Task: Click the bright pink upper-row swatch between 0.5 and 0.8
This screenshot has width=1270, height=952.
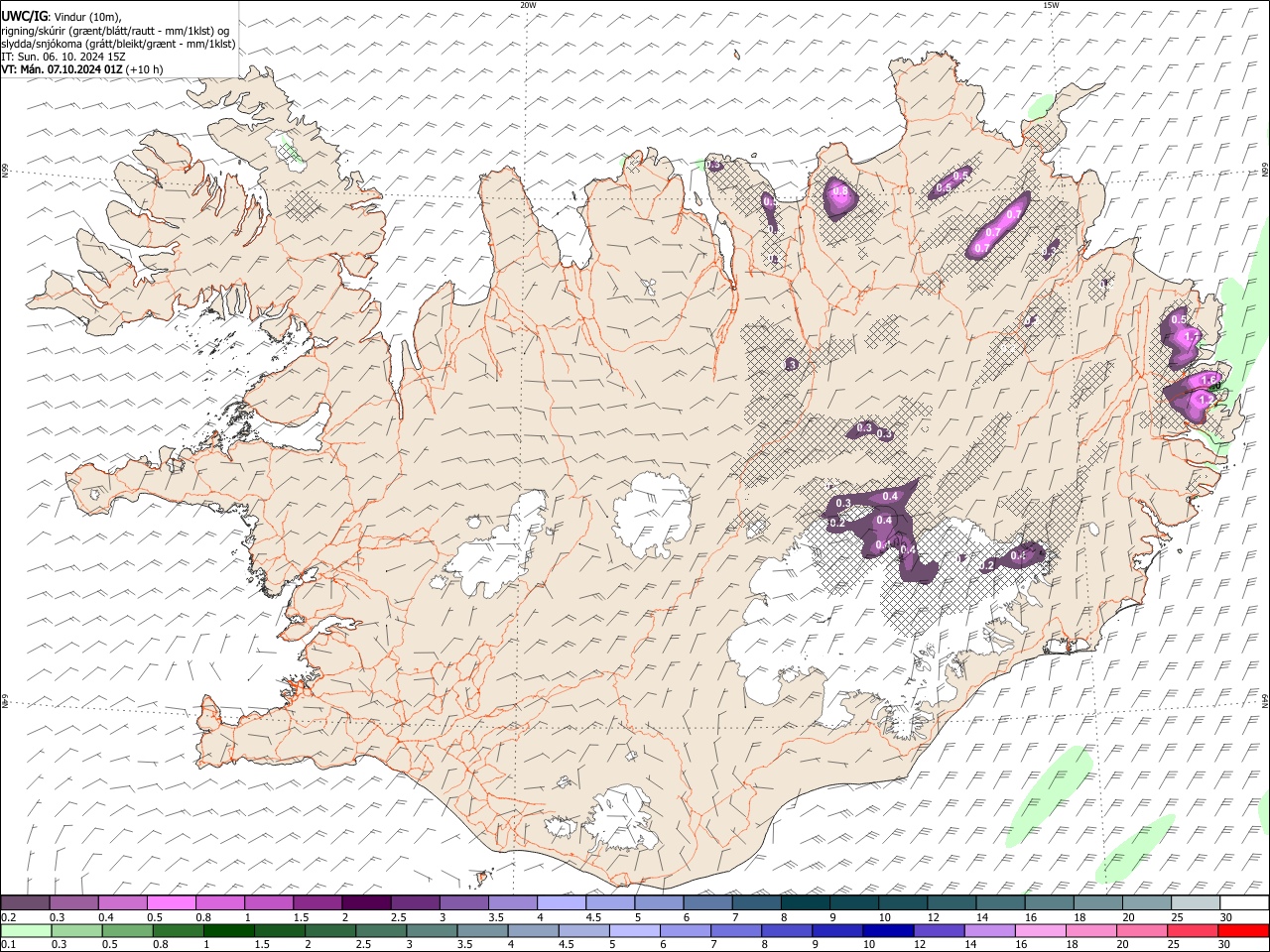Action: 172,902
